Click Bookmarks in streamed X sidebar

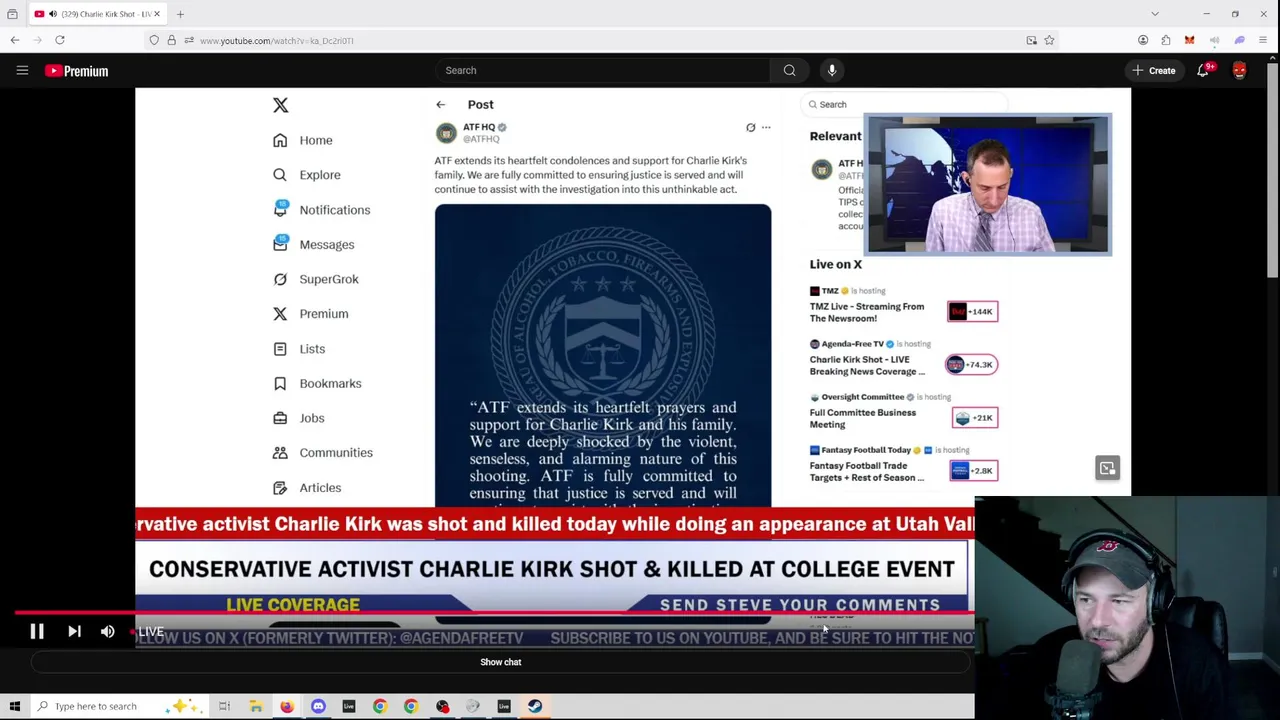coord(317,383)
